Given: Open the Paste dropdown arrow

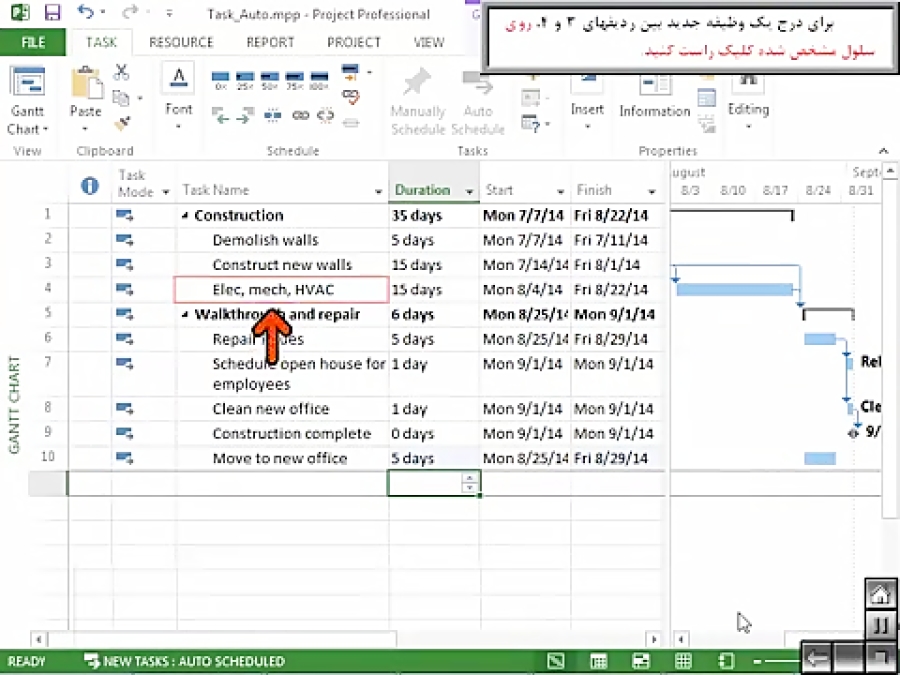Looking at the screenshot, I should [x=84, y=126].
